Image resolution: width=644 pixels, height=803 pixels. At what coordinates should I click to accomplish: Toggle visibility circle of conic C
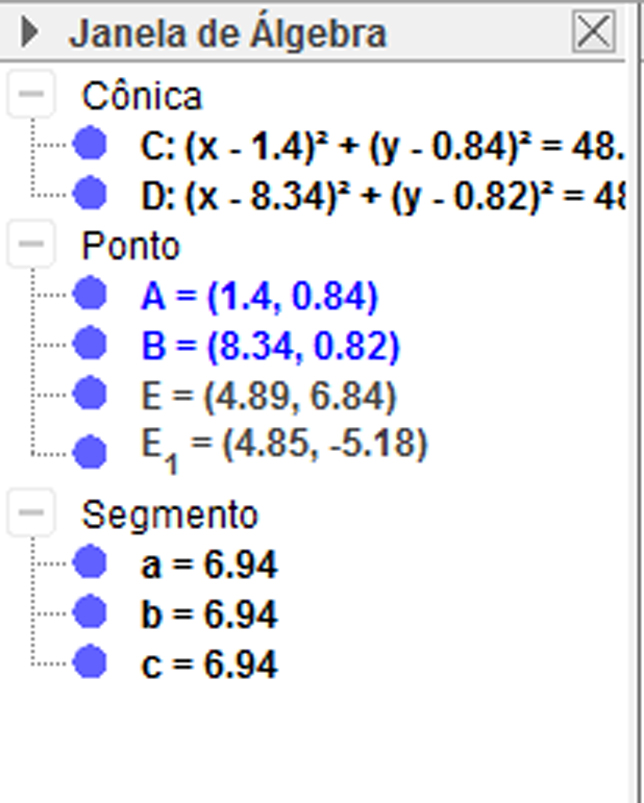(90, 143)
